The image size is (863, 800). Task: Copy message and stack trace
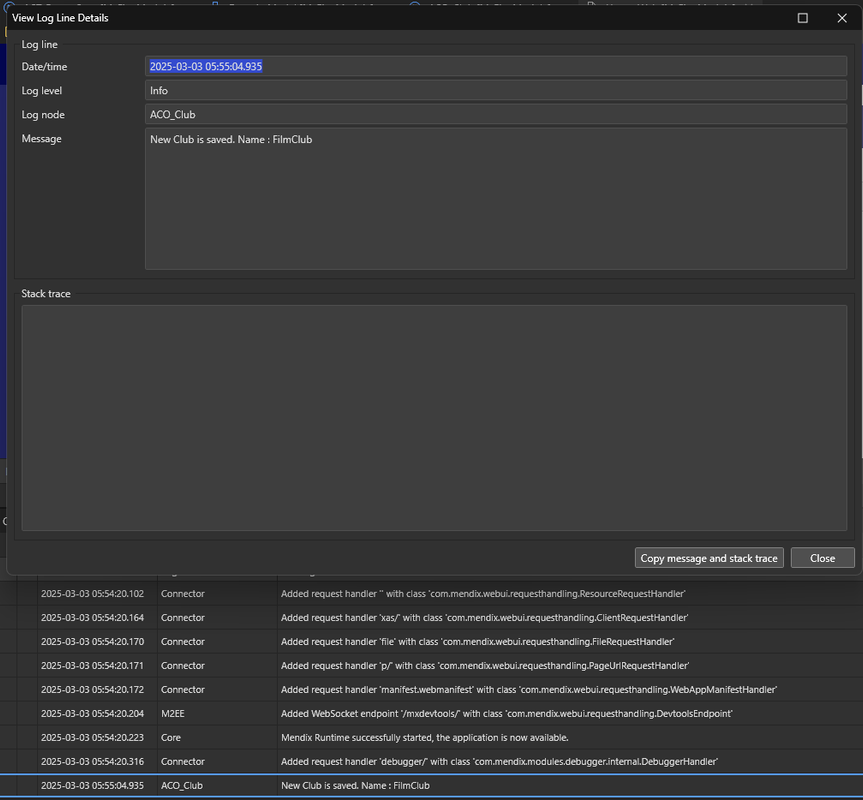(709, 558)
